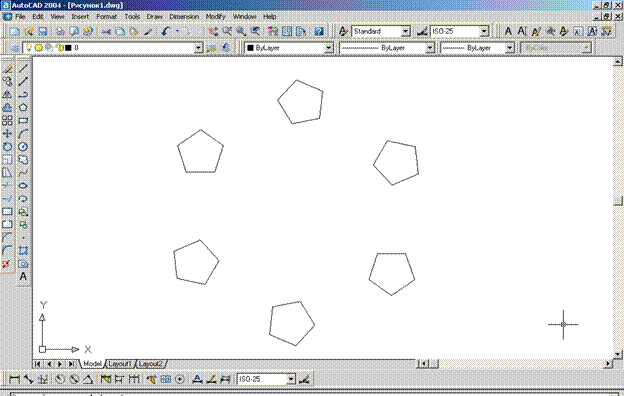Image resolution: width=624 pixels, height=396 pixels.
Task: Select the Trim tool
Action: pyautogui.click(x=7, y=185)
